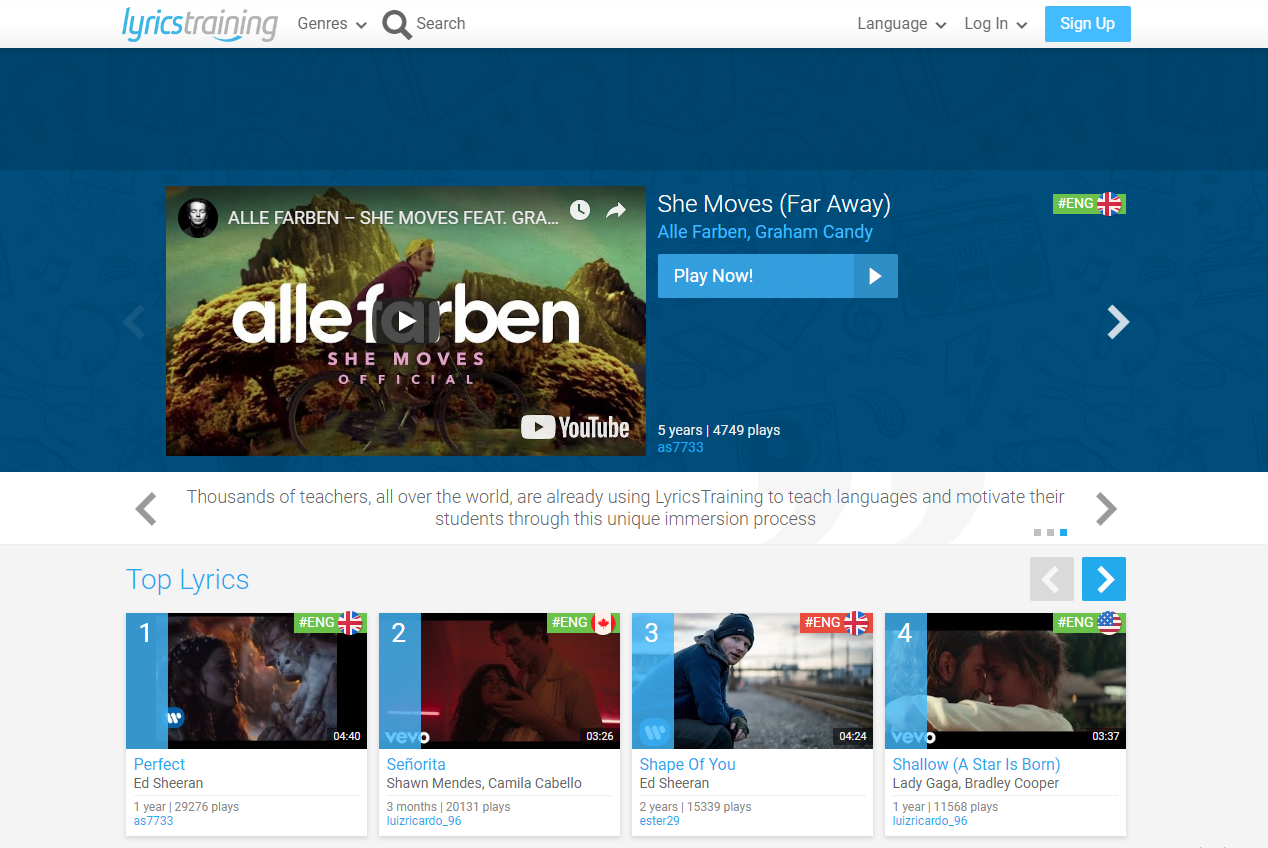Select the third testimonial pagination dot
The height and width of the screenshot is (848, 1268).
click(x=1064, y=533)
